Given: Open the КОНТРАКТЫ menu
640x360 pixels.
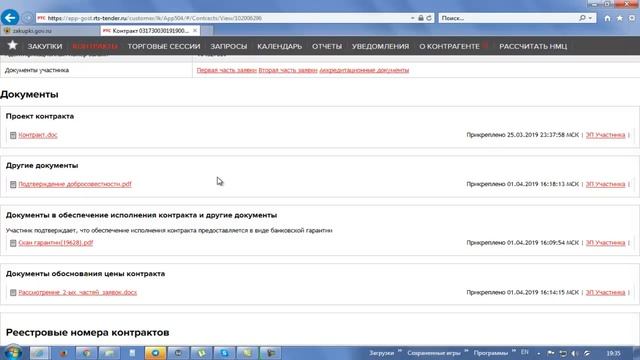Looking at the screenshot, I should [95, 47].
